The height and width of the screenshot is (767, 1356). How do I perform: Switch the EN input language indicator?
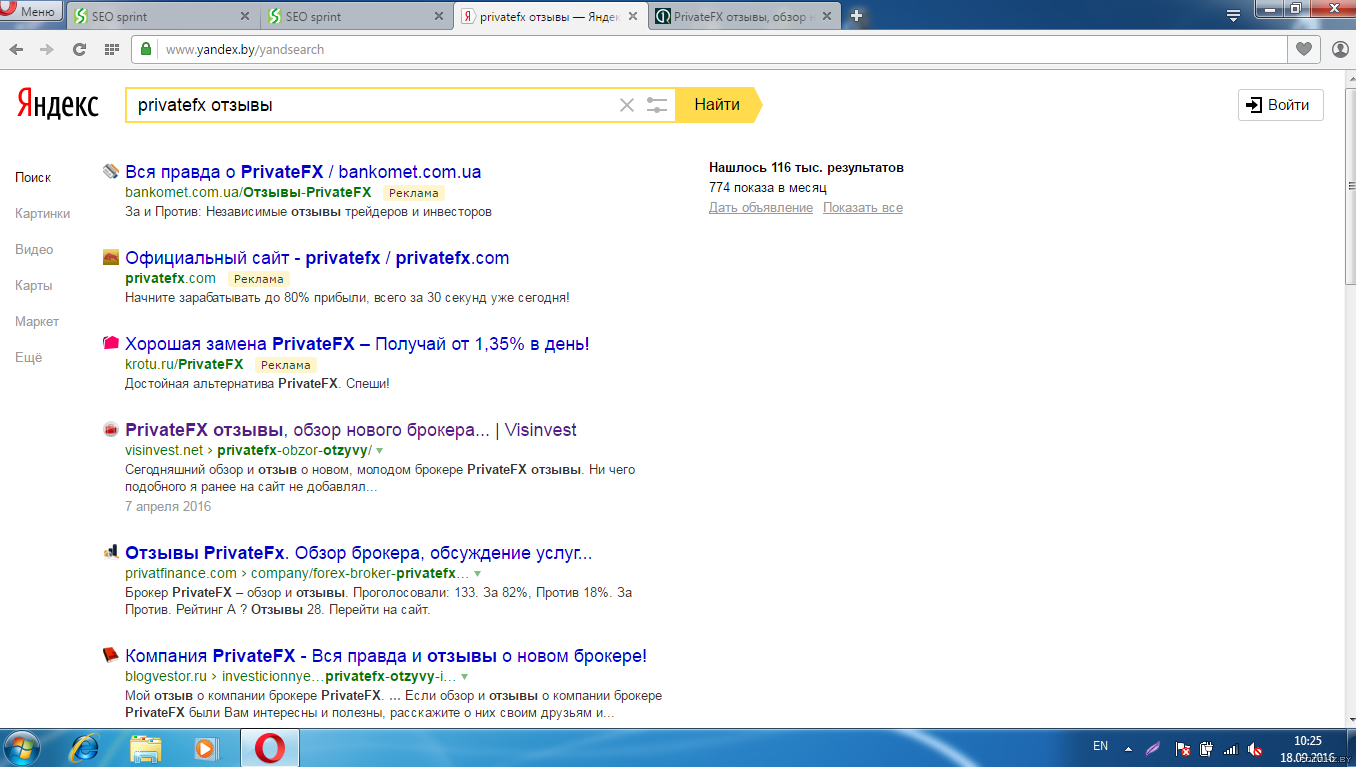click(x=1101, y=746)
